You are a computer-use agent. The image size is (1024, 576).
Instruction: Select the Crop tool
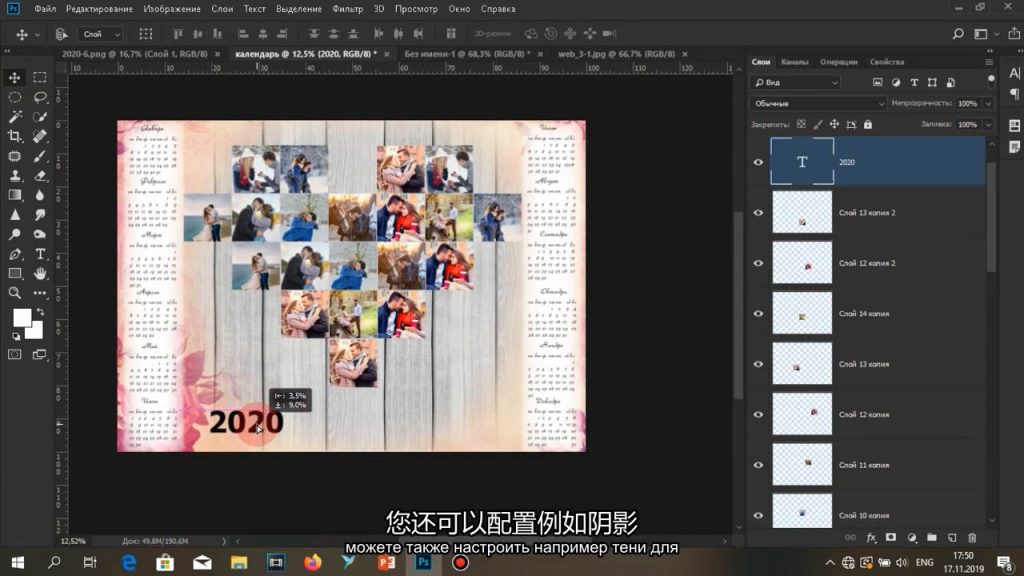tap(14, 136)
